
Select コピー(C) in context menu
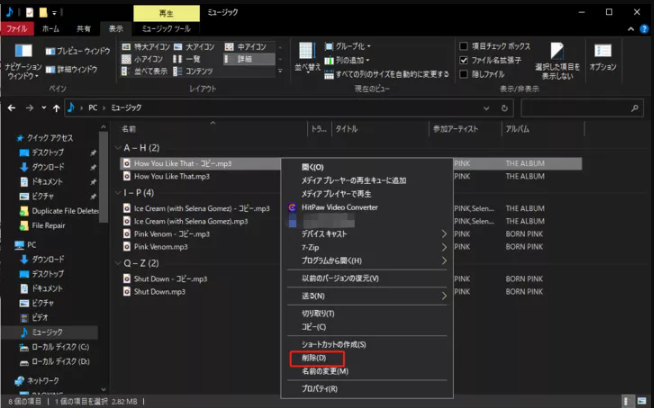(314, 327)
